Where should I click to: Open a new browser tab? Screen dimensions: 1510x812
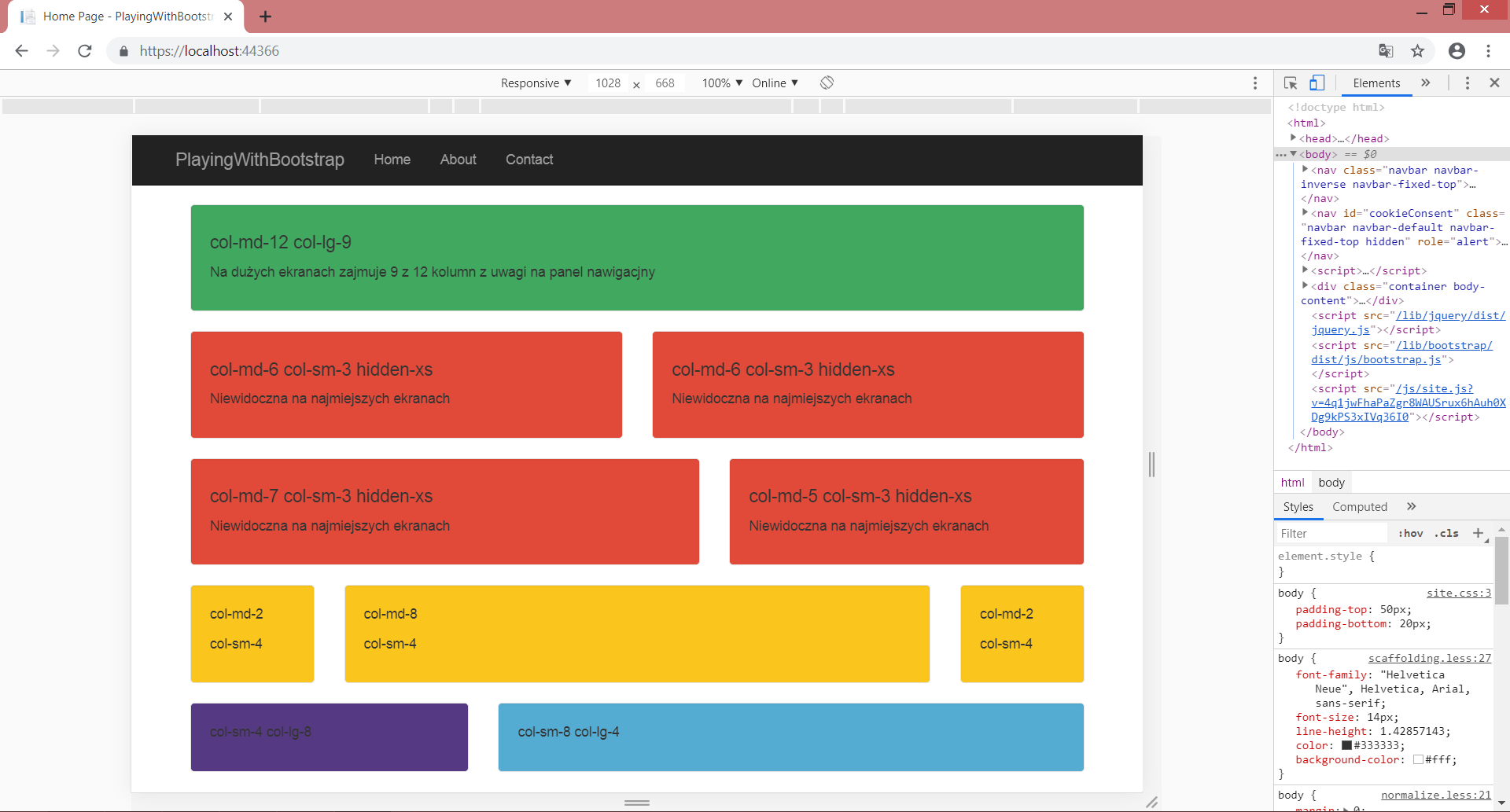tap(265, 17)
